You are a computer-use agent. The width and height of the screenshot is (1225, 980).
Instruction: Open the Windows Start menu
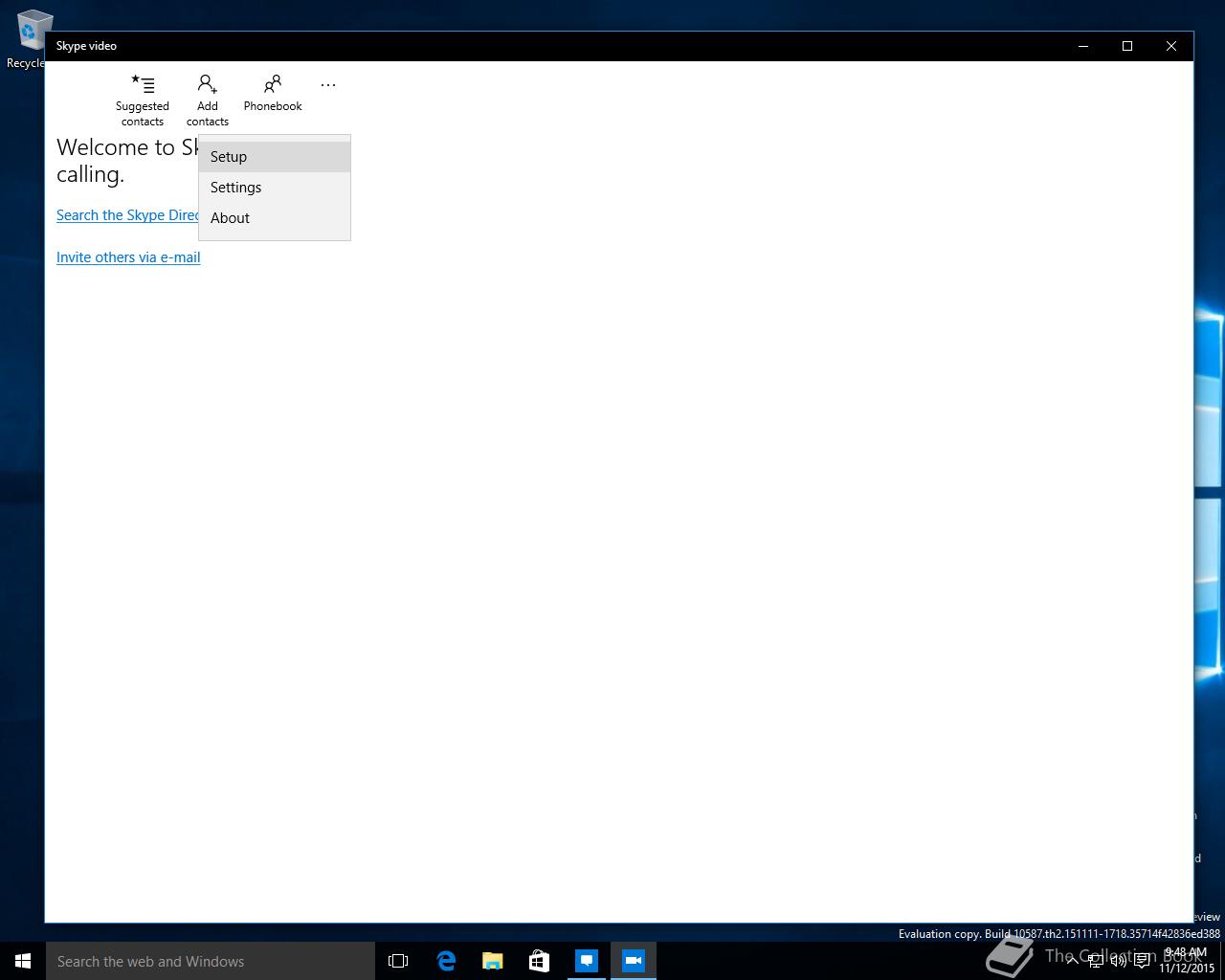(23, 961)
